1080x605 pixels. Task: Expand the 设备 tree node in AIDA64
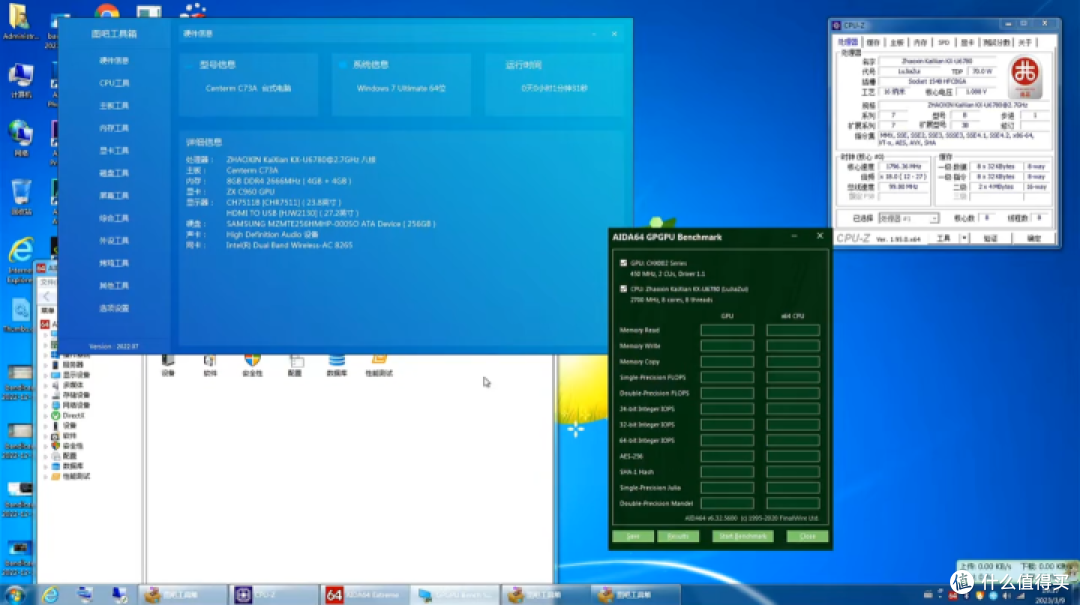[x=47, y=426]
